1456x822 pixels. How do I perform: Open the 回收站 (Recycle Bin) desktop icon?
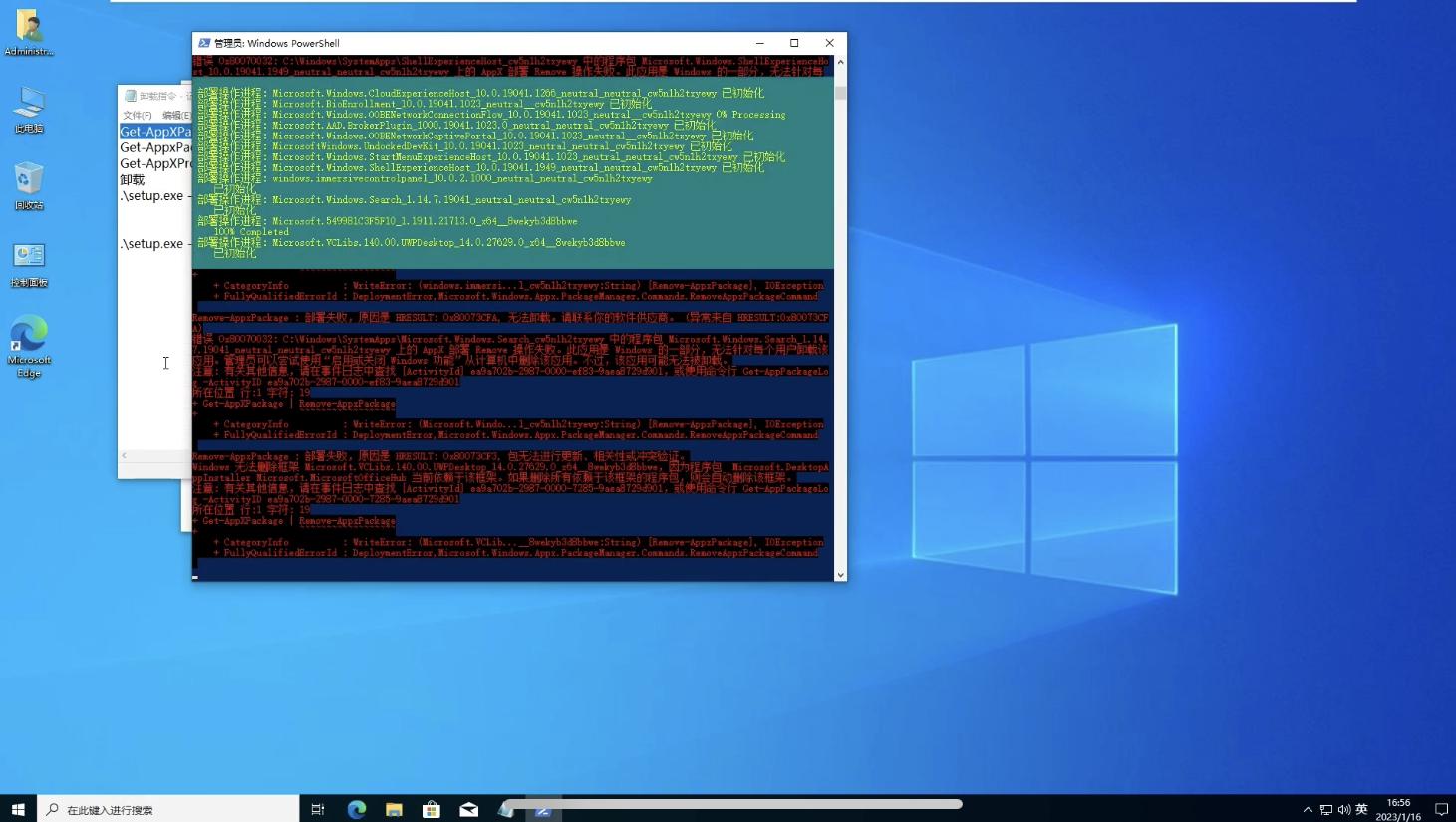(x=29, y=186)
